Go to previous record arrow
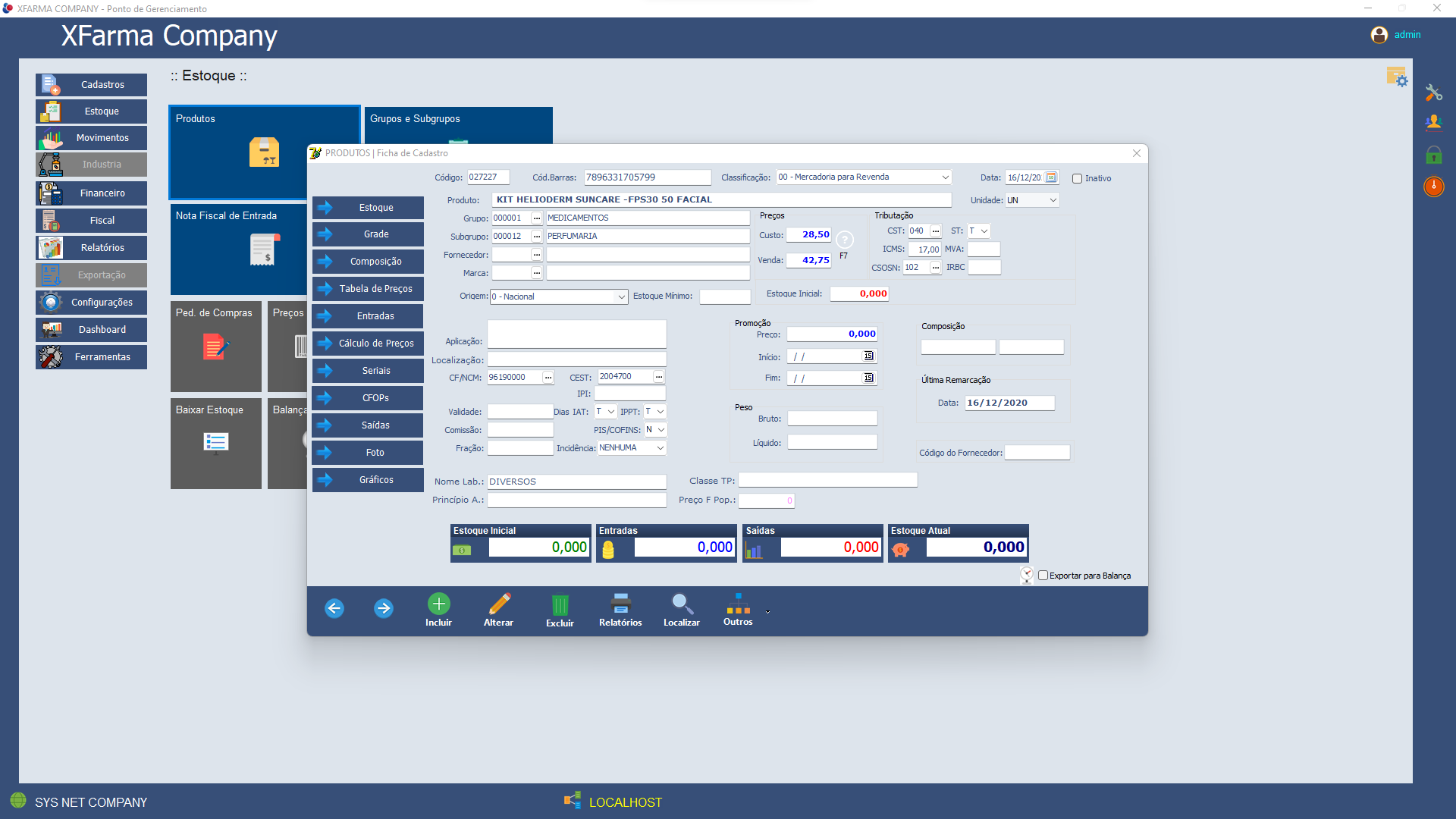This screenshot has width=1456, height=819. (334, 608)
